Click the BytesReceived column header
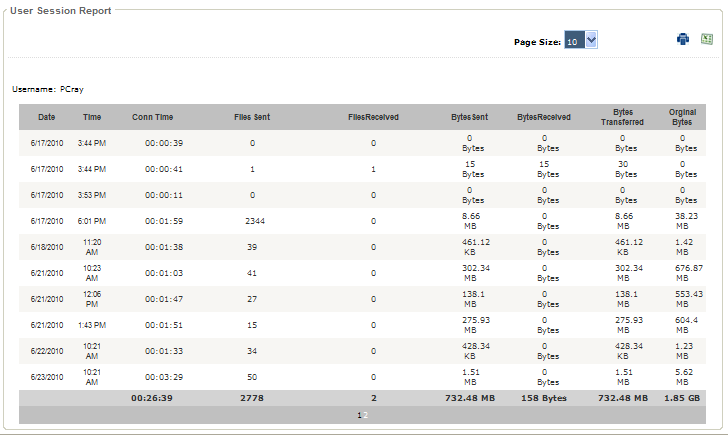The width and height of the screenshot is (728, 435). 544,117
